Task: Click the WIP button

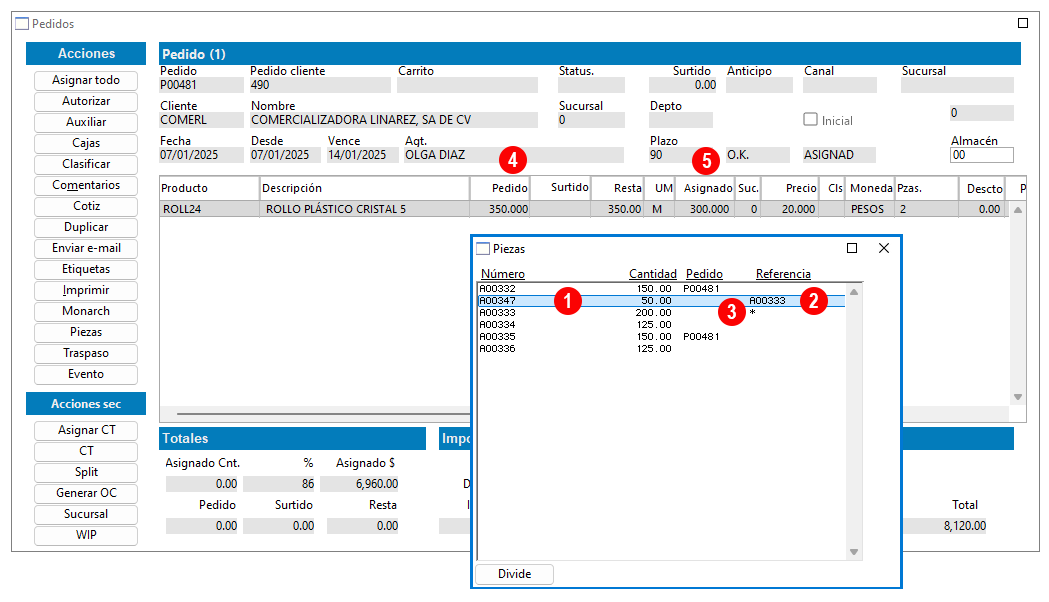Action: (86, 535)
